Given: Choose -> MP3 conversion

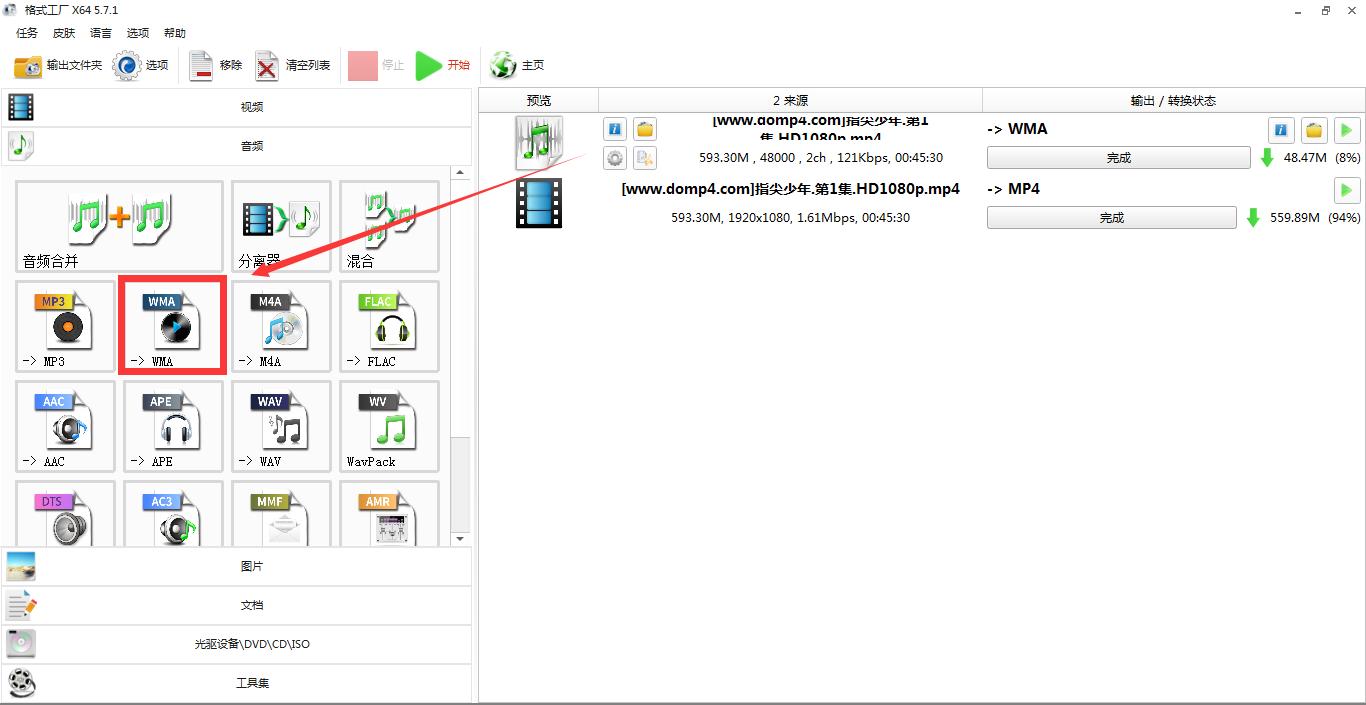Looking at the screenshot, I should (65, 326).
